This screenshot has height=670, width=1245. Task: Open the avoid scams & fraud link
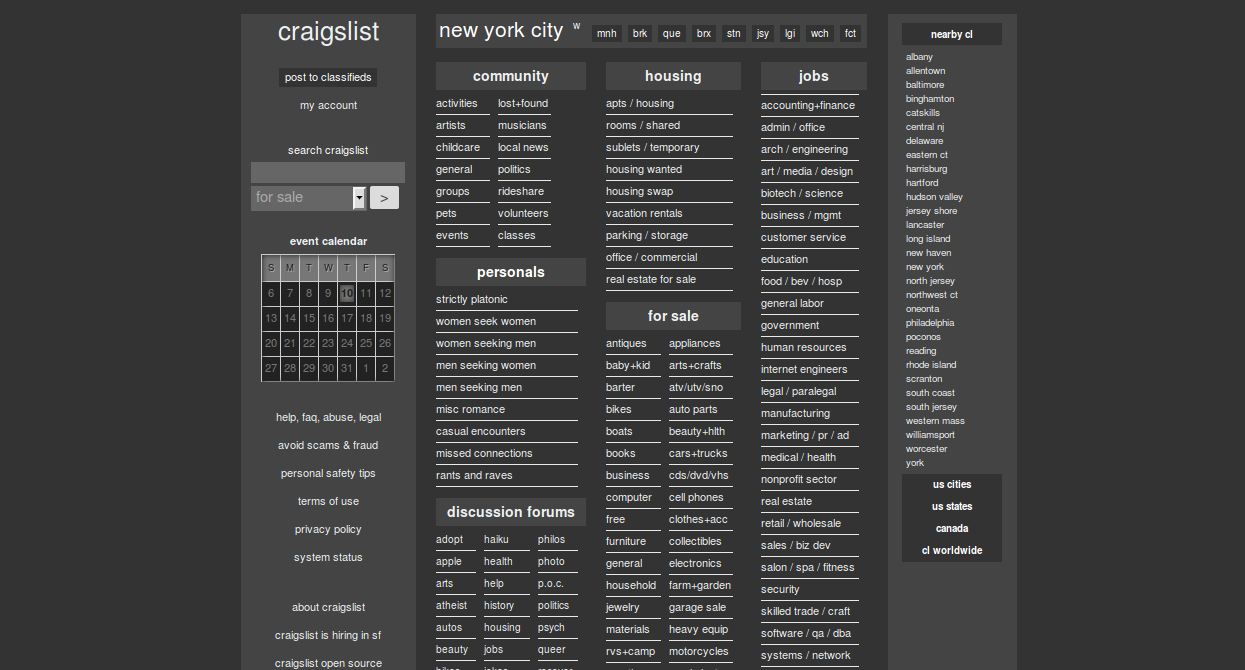pyautogui.click(x=328, y=445)
